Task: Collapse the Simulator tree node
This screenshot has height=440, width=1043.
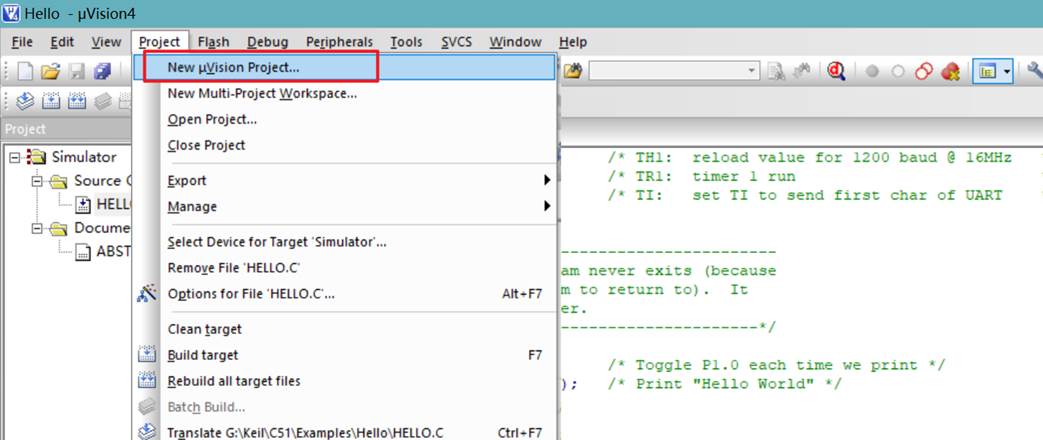Action: pos(15,157)
